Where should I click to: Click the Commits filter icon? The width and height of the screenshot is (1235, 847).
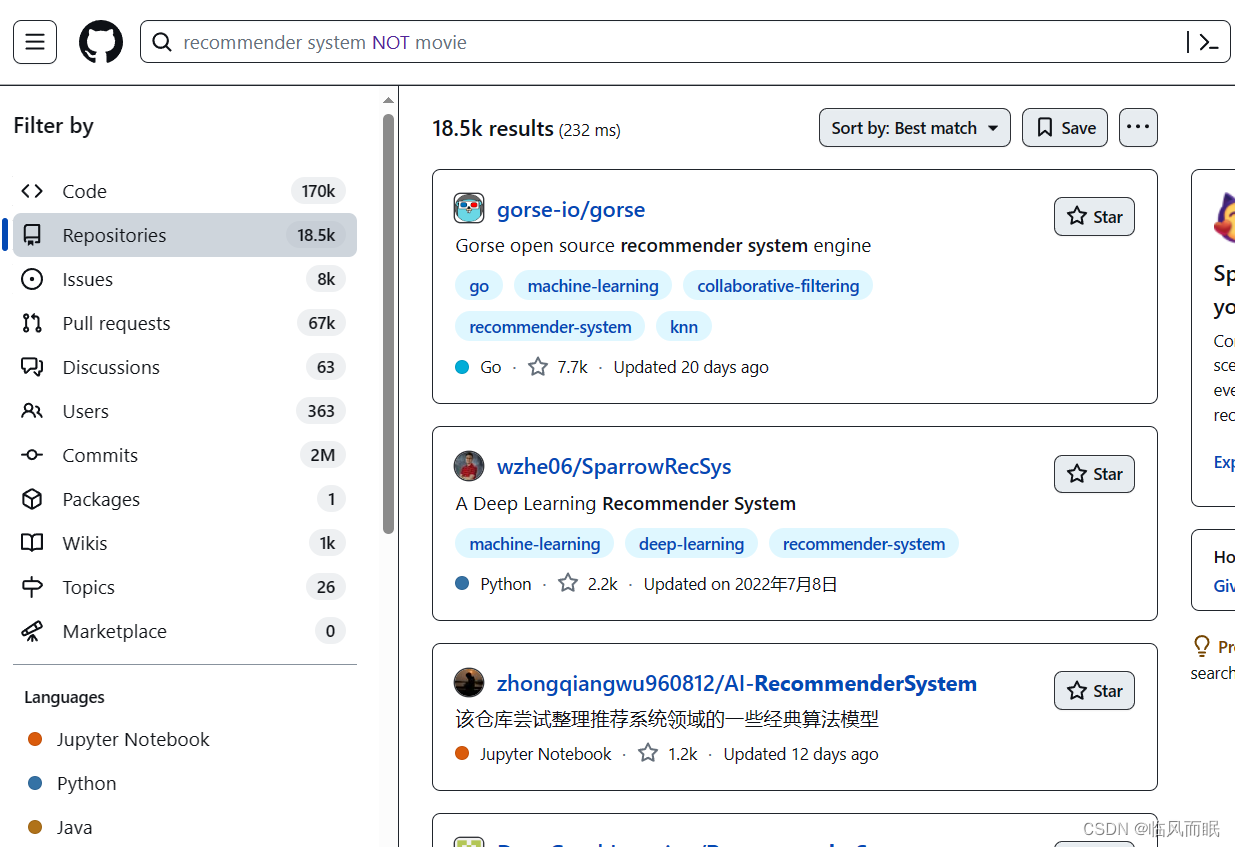coord(32,455)
